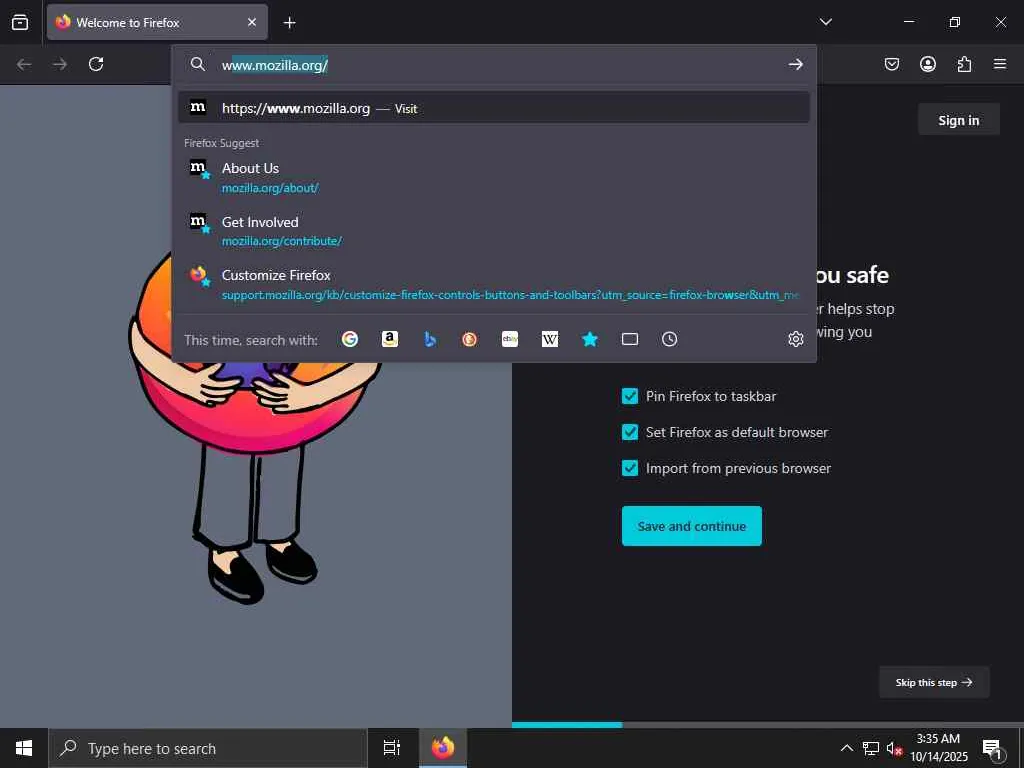Click the Type here to search box
1024x768 pixels.
click(208, 748)
